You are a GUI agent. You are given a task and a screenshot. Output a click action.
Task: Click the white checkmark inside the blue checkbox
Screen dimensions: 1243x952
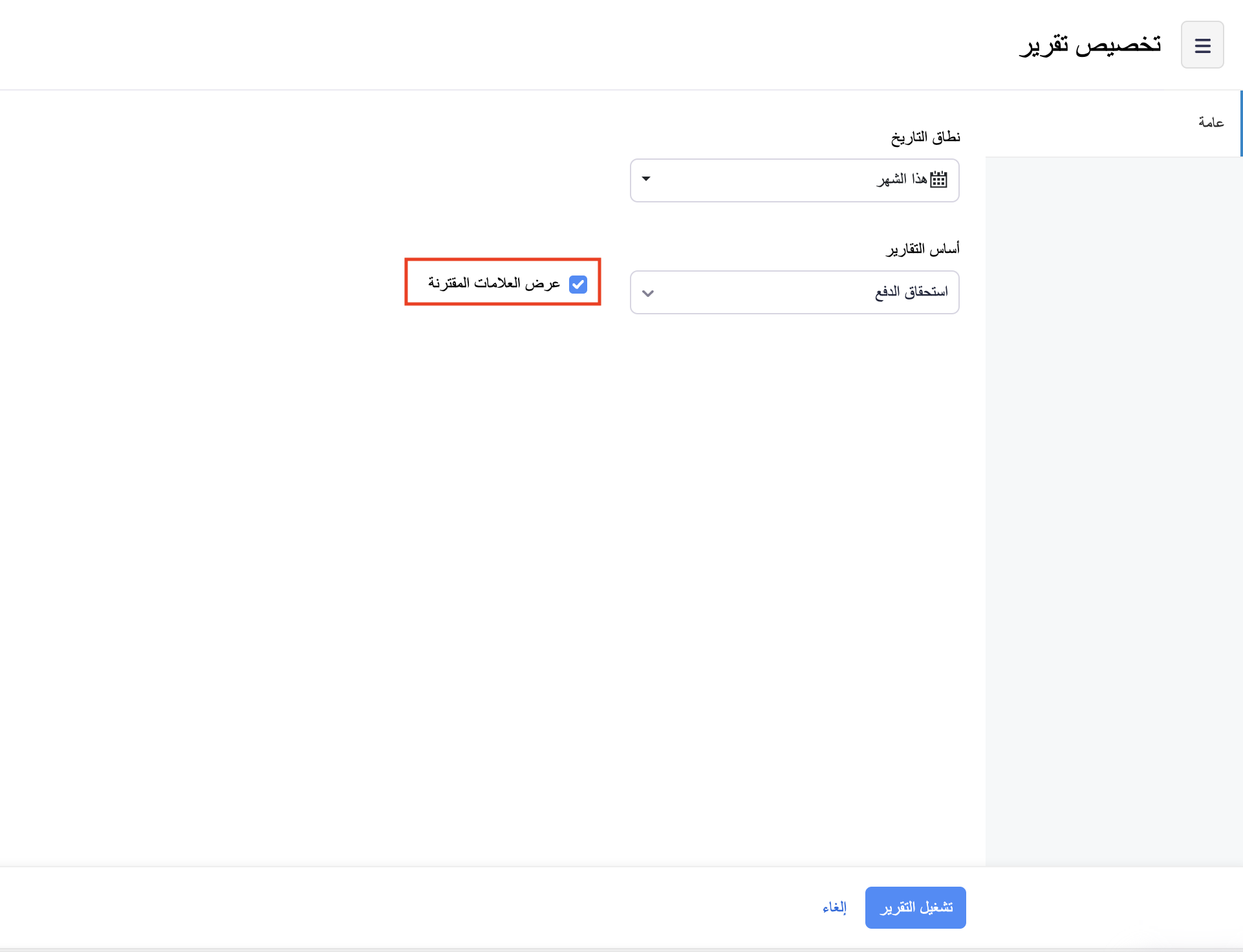pos(578,285)
